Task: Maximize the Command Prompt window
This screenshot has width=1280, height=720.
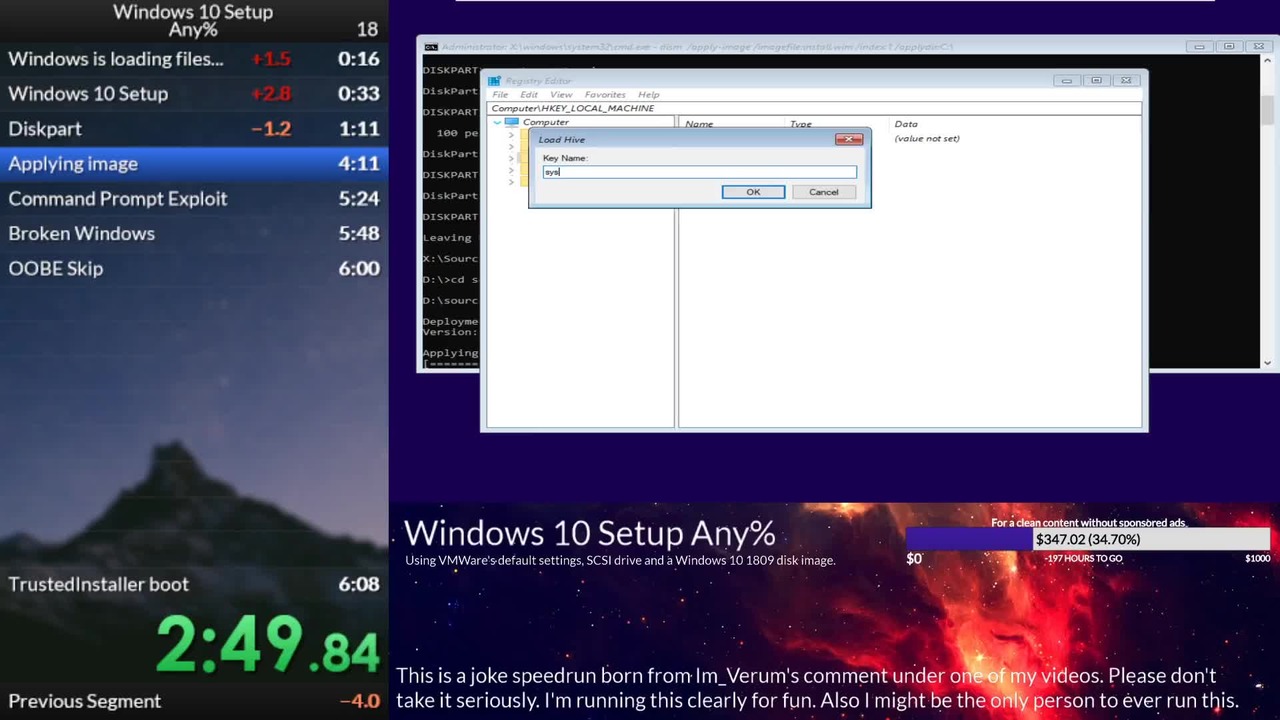Action: click(x=1229, y=47)
